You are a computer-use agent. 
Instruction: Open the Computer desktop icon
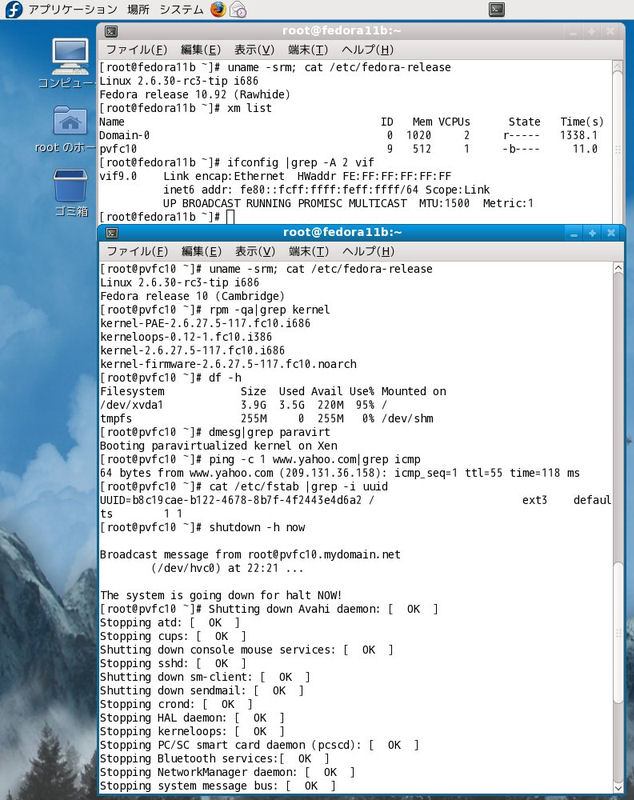click(69, 63)
